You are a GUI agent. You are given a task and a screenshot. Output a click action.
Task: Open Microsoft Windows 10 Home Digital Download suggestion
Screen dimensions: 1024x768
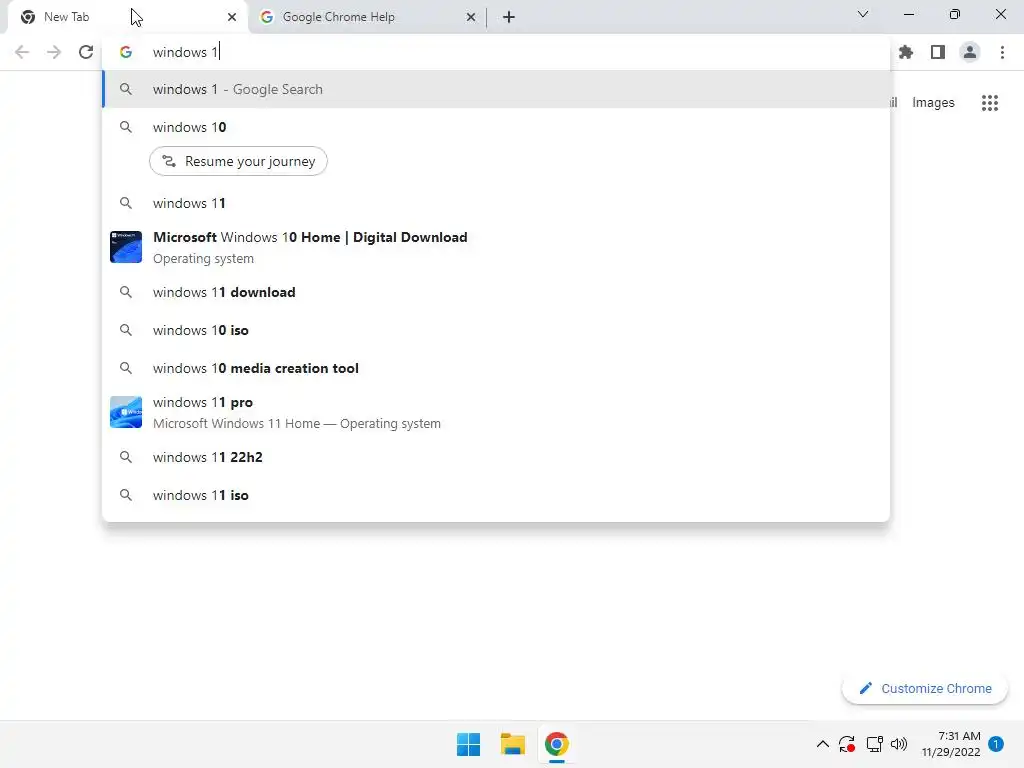point(496,248)
